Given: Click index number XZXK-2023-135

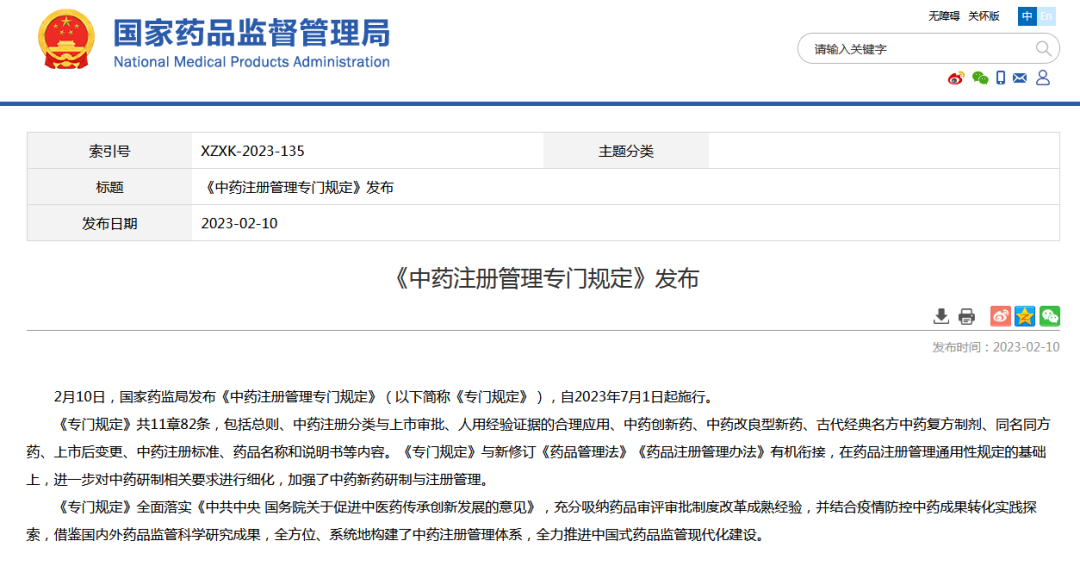Looking at the screenshot, I should tap(252, 151).
